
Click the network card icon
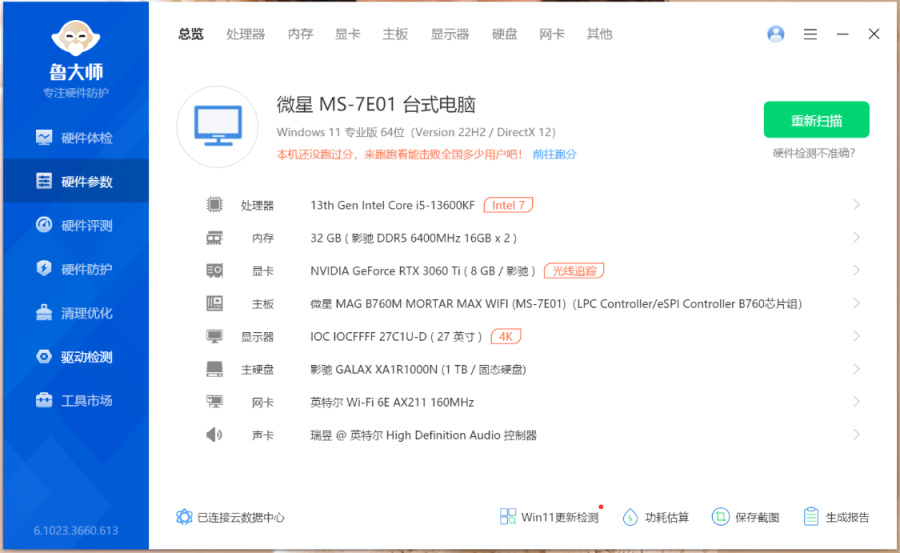(x=214, y=401)
